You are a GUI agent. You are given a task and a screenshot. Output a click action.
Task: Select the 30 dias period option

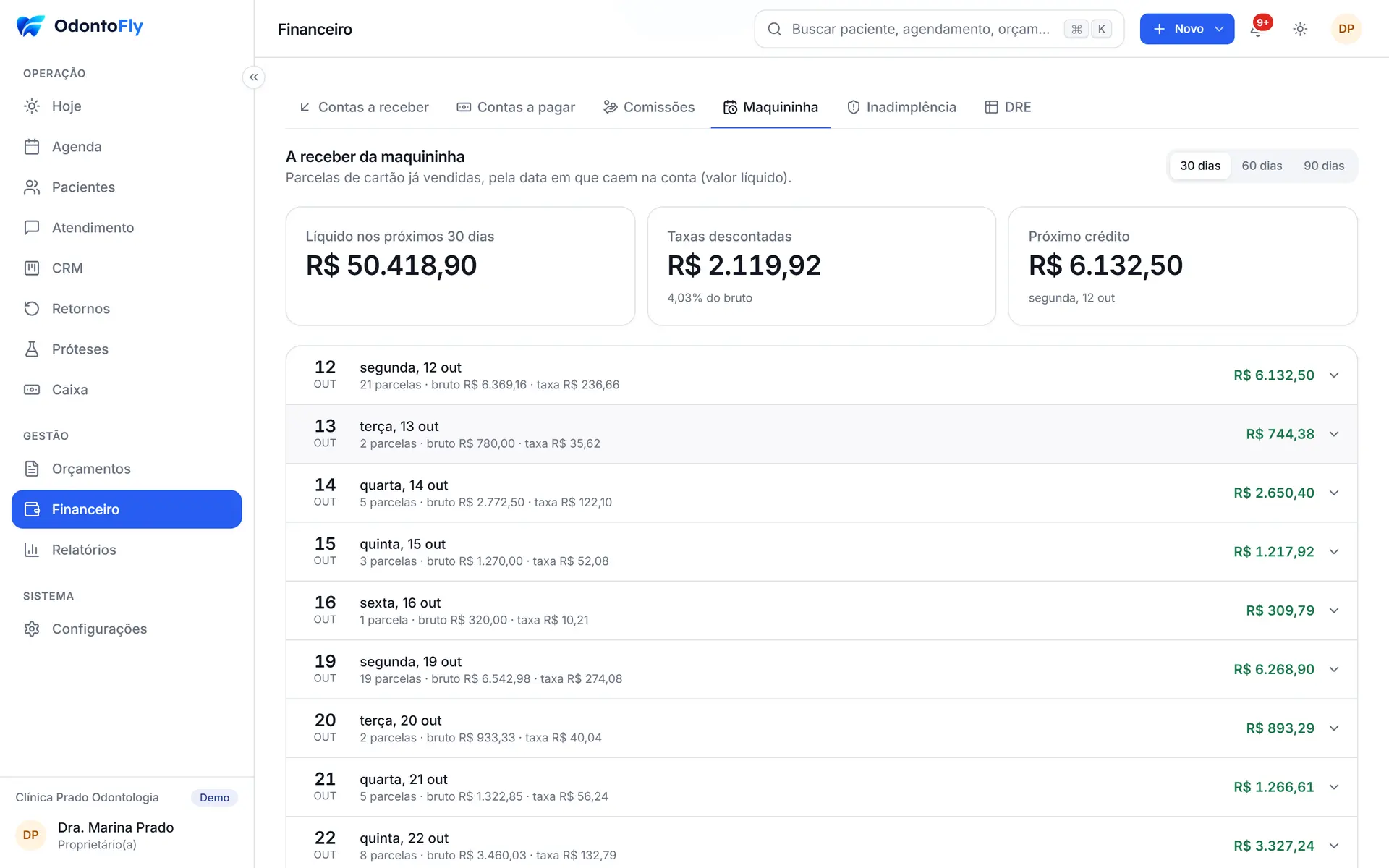coord(1199,166)
